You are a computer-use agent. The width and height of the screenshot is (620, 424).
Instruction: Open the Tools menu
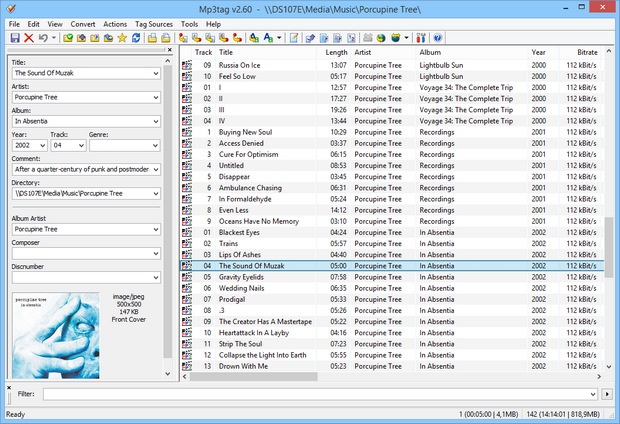pyautogui.click(x=189, y=24)
